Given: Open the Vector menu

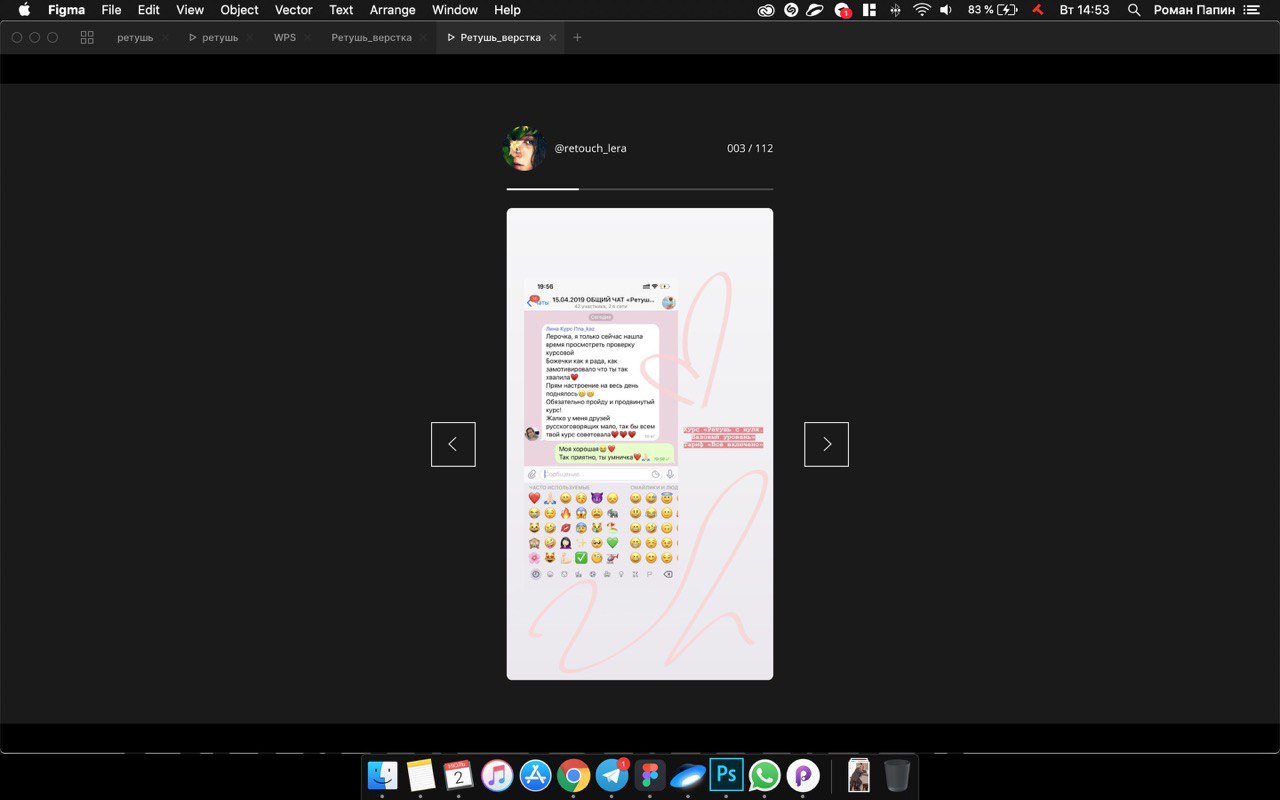Looking at the screenshot, I should [x=293, y=10].
